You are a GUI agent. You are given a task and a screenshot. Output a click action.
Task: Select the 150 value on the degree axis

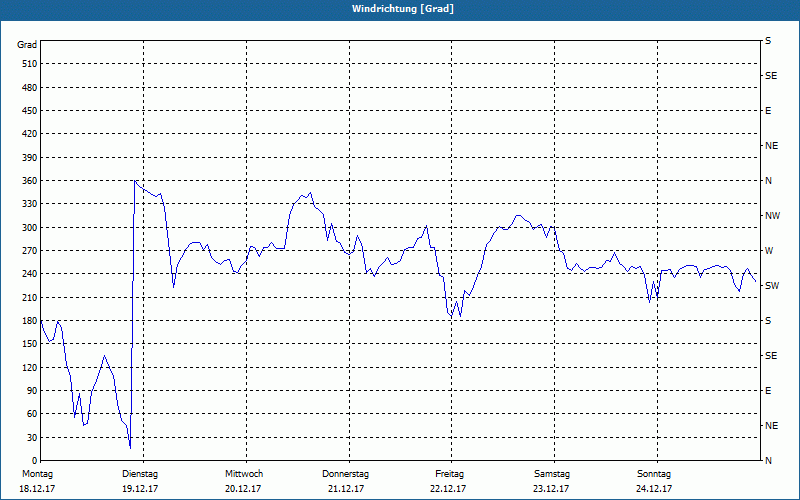pyautogui.click(x=30, y=344)
